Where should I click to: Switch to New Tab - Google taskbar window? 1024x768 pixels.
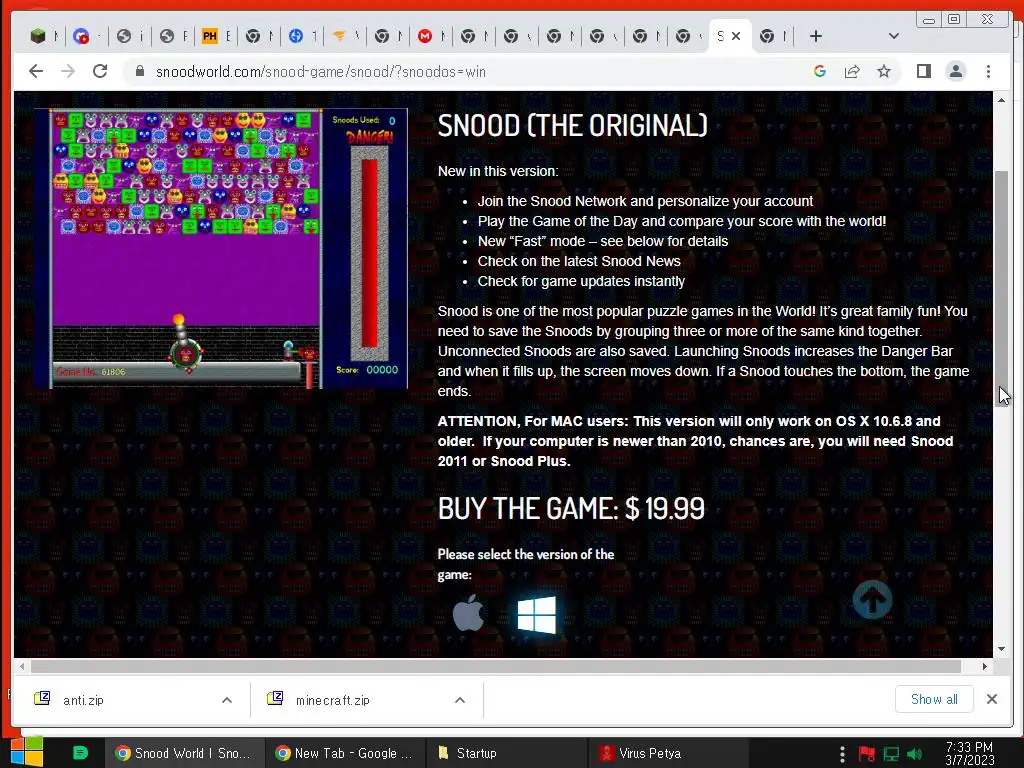tap(345, 753)
